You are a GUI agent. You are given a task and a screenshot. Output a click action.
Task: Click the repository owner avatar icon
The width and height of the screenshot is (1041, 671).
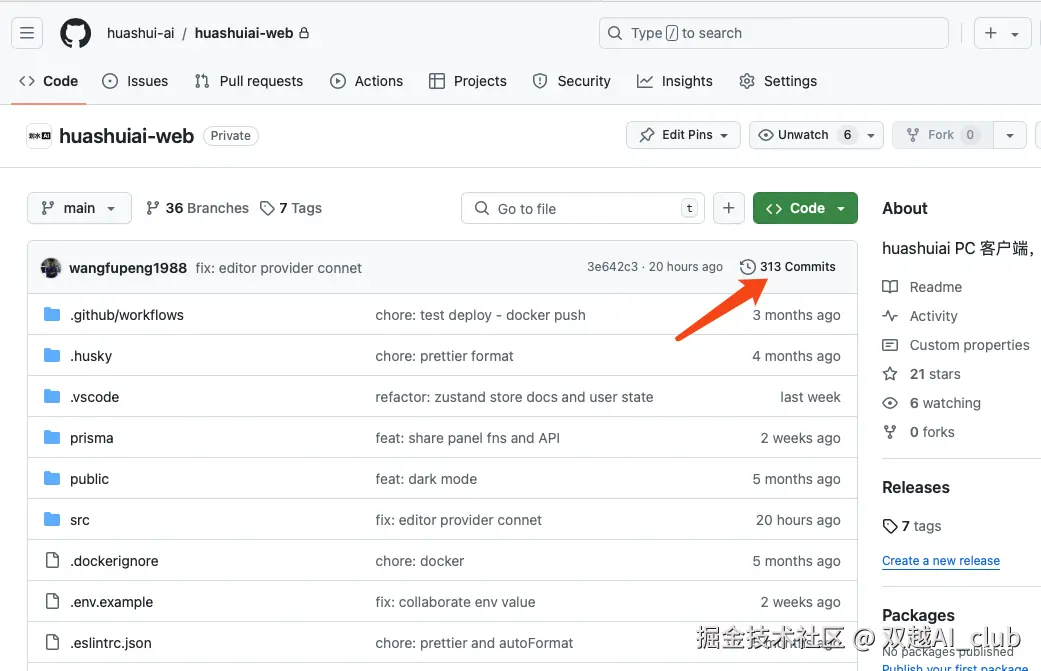click(x=39, y=136)
